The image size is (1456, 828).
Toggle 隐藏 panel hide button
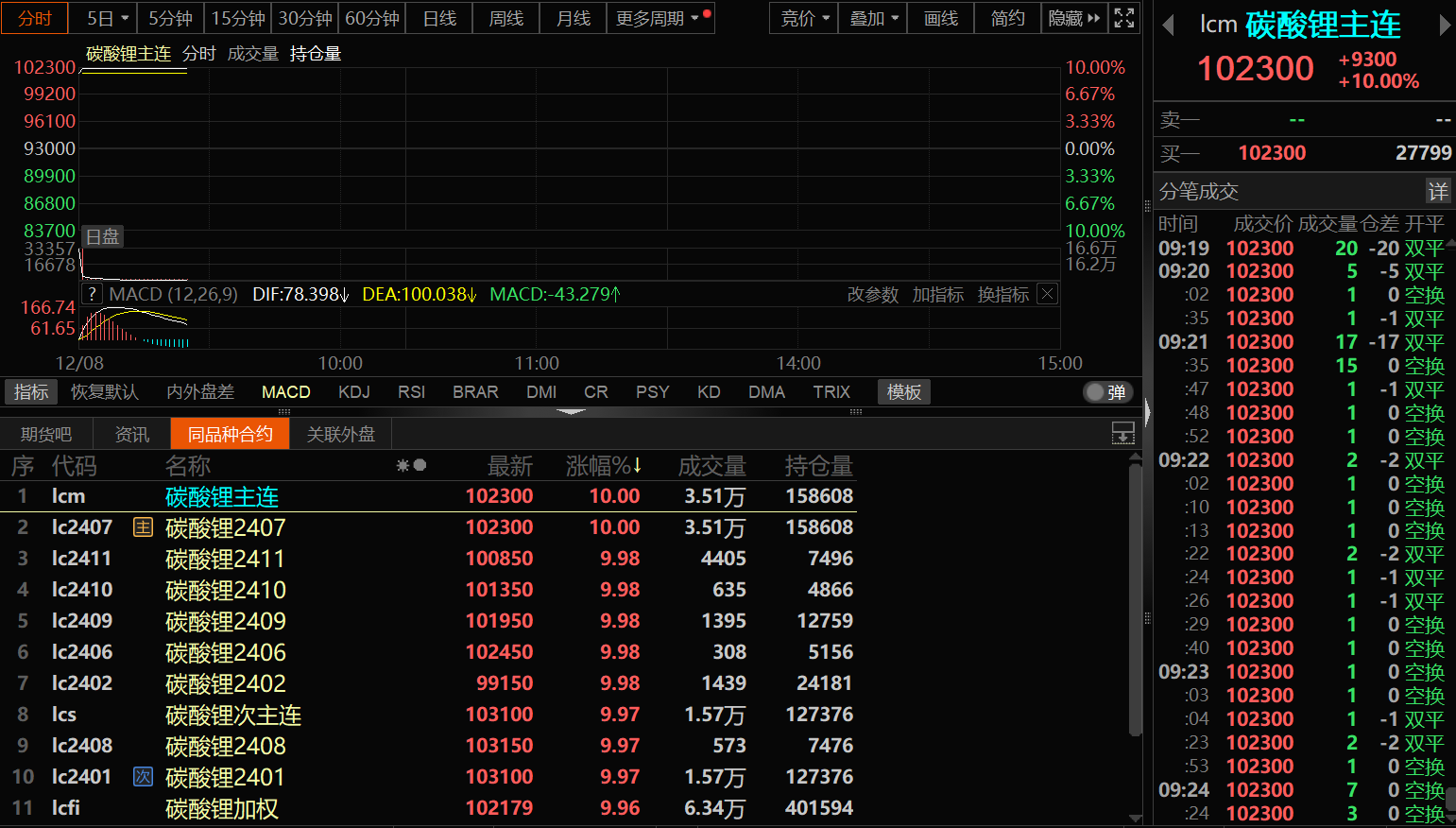tap(1074, 18)
